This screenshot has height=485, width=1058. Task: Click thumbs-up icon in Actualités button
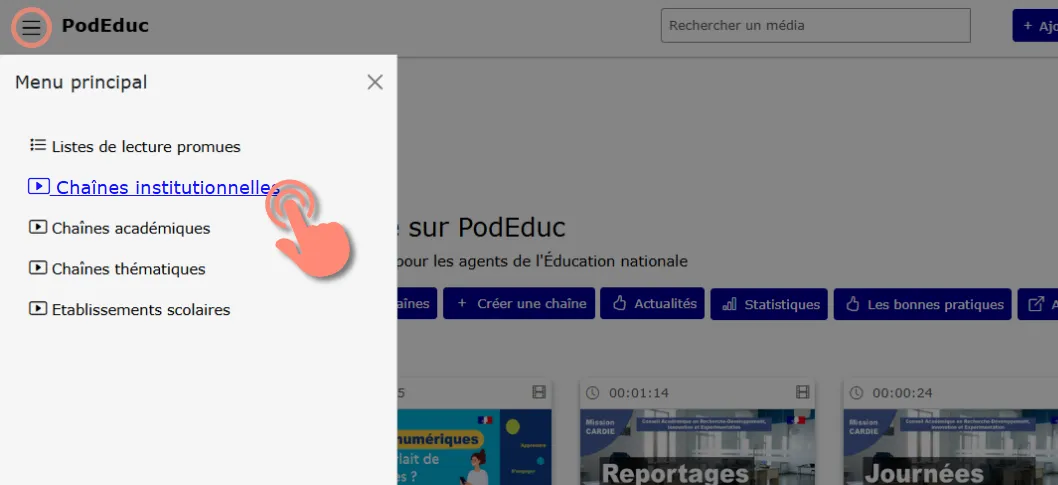[619, 304]
